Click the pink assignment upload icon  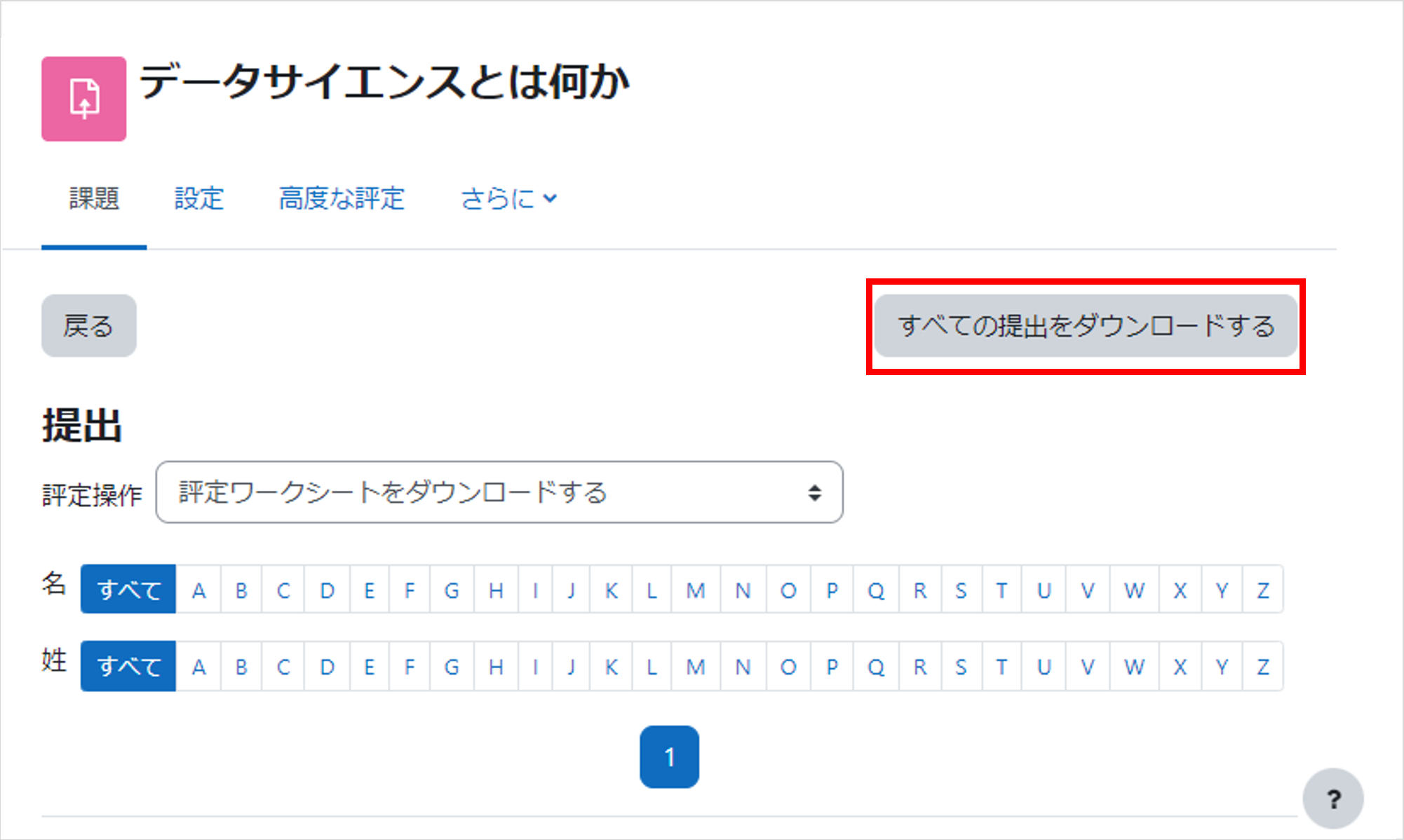tap(84, 99)
